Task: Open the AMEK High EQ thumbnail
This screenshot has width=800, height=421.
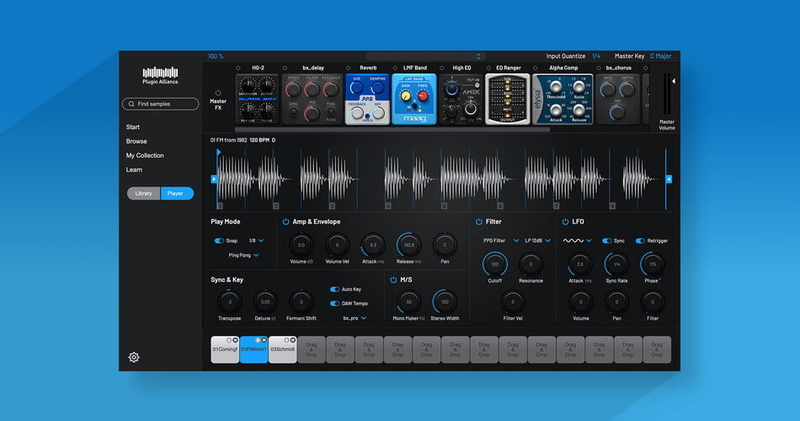Action: [x=461, y=99]
